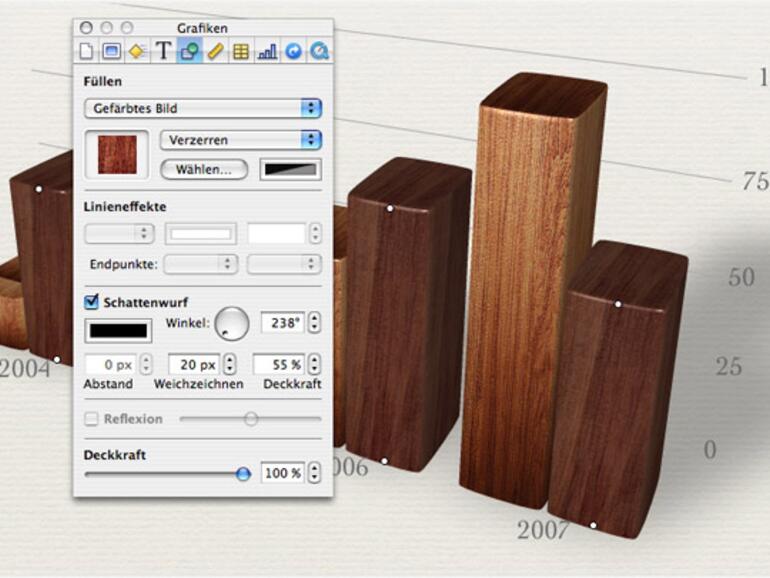The width and height of the screenshot is (770, 578).
Task: Click the line width stepper
Action: click(315, 234)
